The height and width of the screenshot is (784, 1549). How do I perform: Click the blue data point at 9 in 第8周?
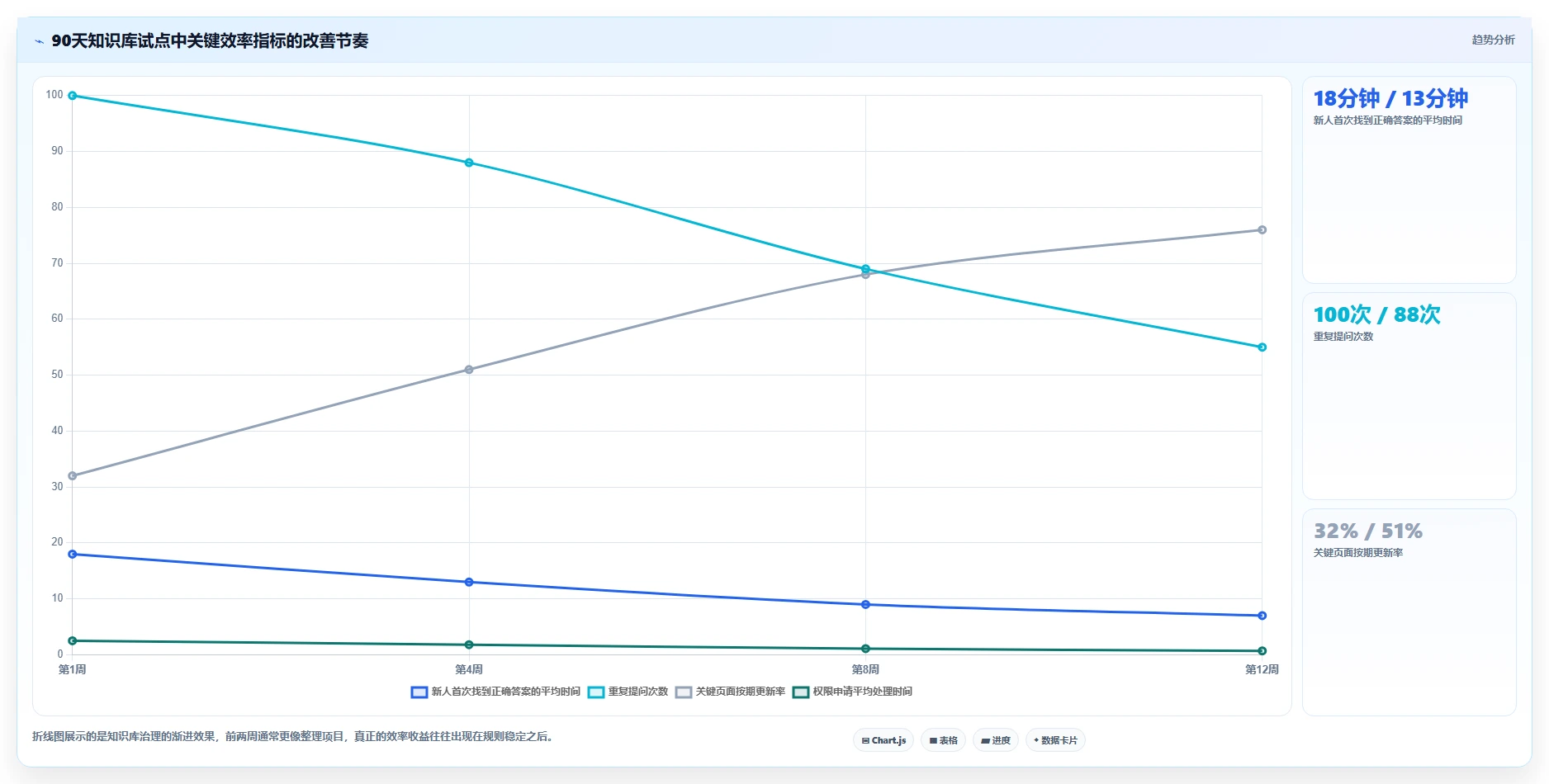865,605
